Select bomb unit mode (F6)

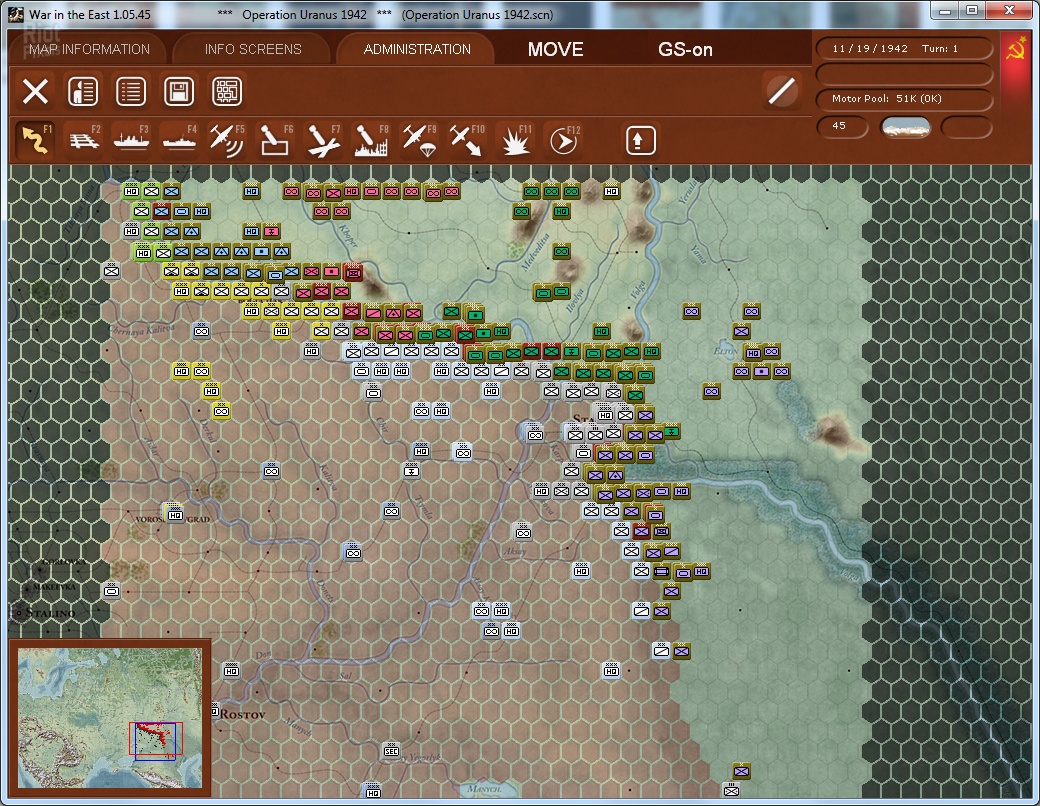pos(275,140)
